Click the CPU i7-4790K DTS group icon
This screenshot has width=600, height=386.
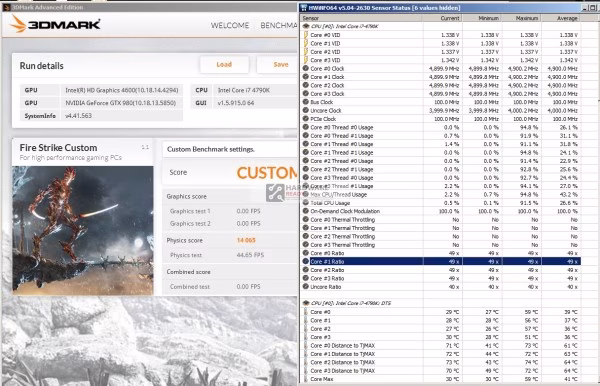click(306, 303)
